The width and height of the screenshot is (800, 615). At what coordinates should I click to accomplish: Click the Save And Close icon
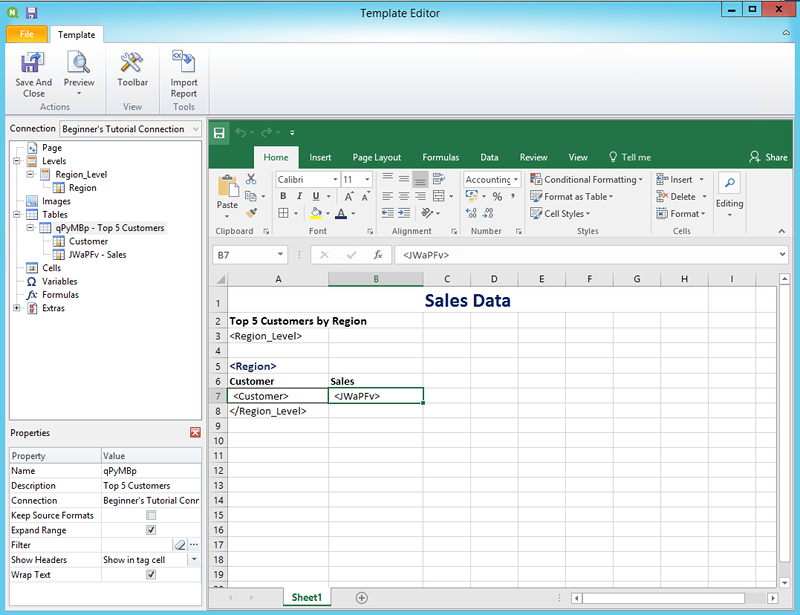(x=33, y=64)
